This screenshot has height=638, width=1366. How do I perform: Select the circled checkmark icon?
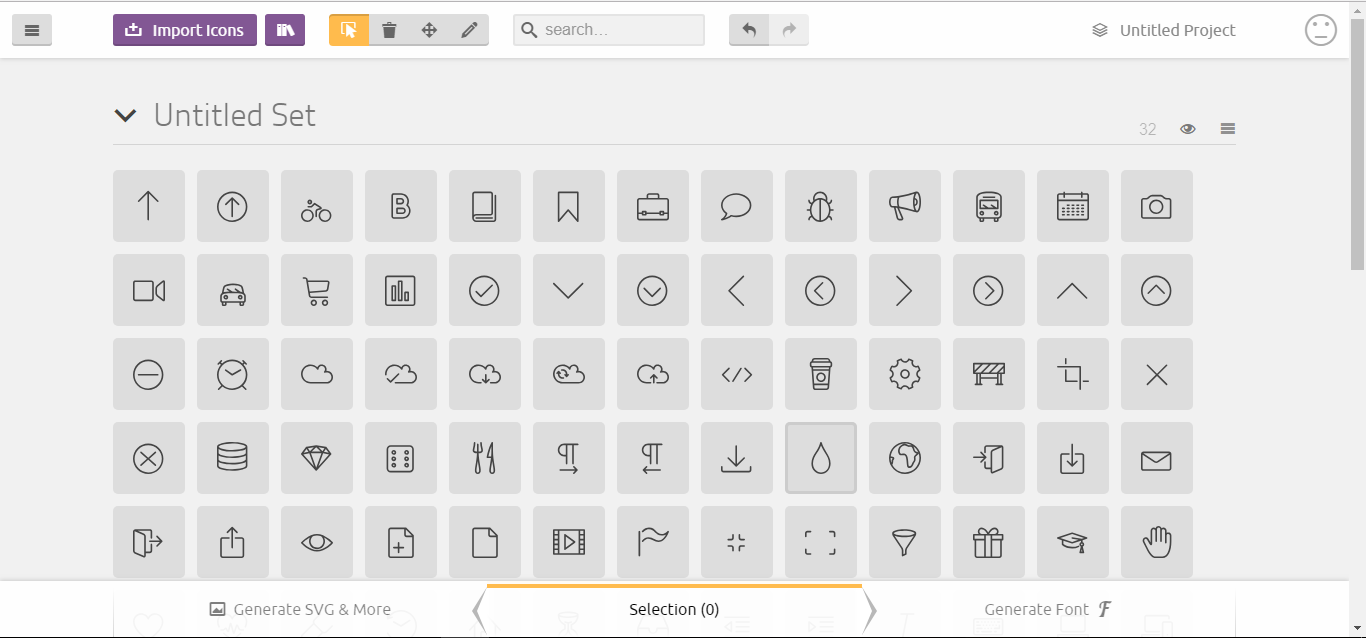pyautogui.click(x=485, y=290)
